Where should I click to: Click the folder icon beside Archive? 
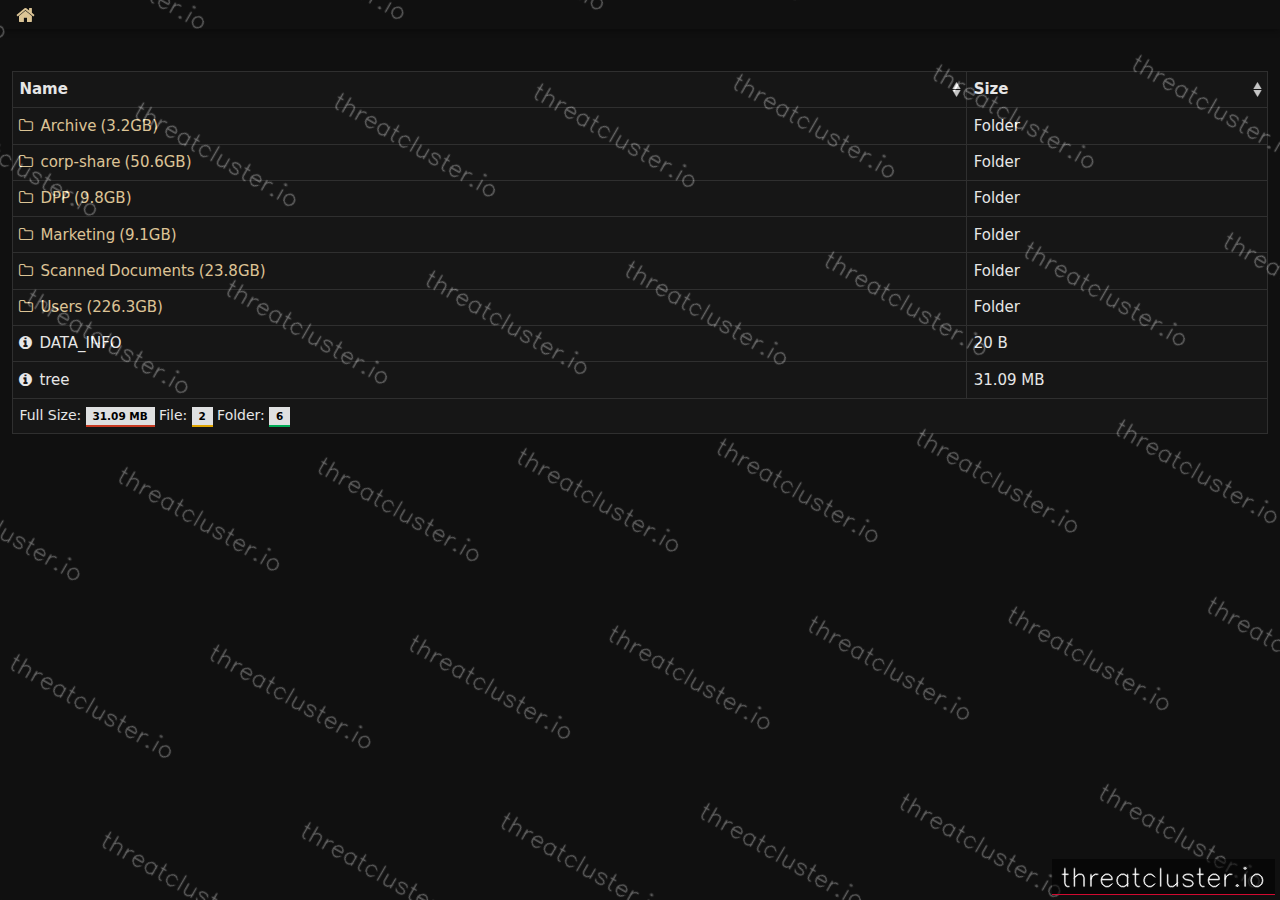[x=26, y=125]
